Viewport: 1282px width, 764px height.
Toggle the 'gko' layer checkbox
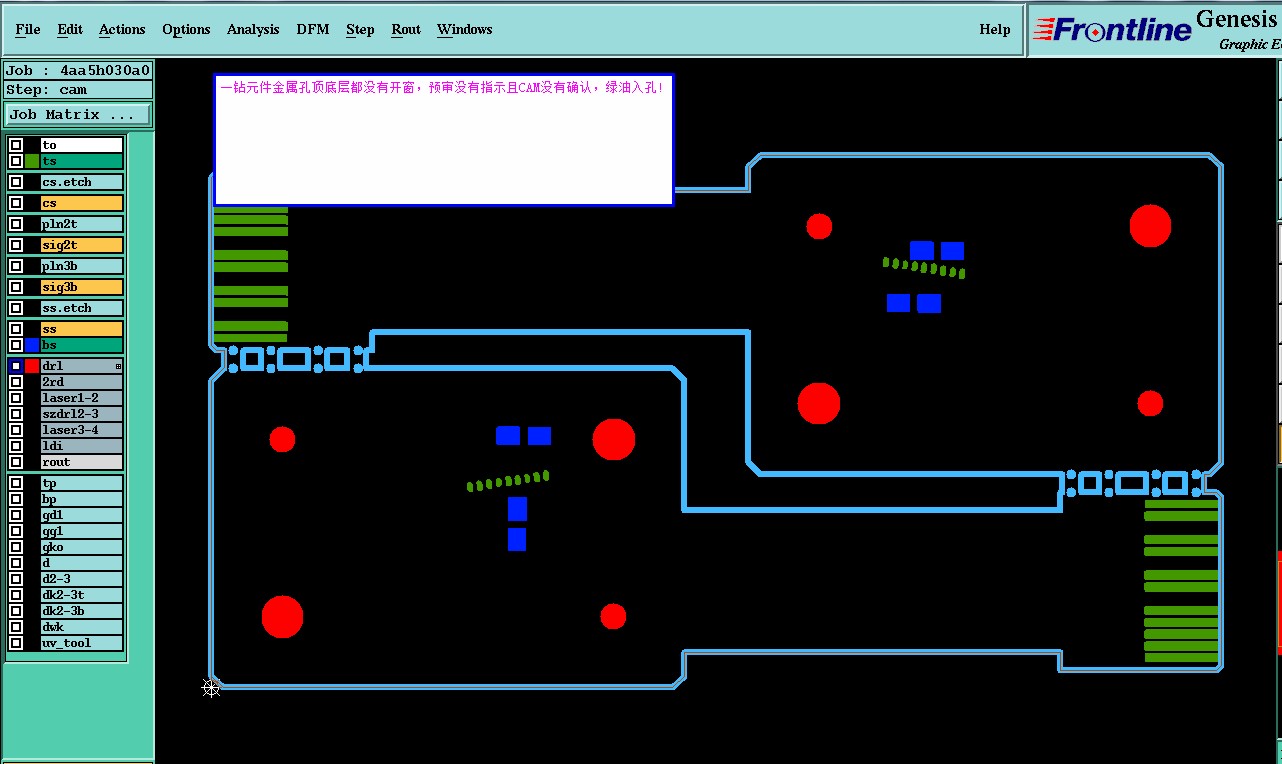pos(16,547)
